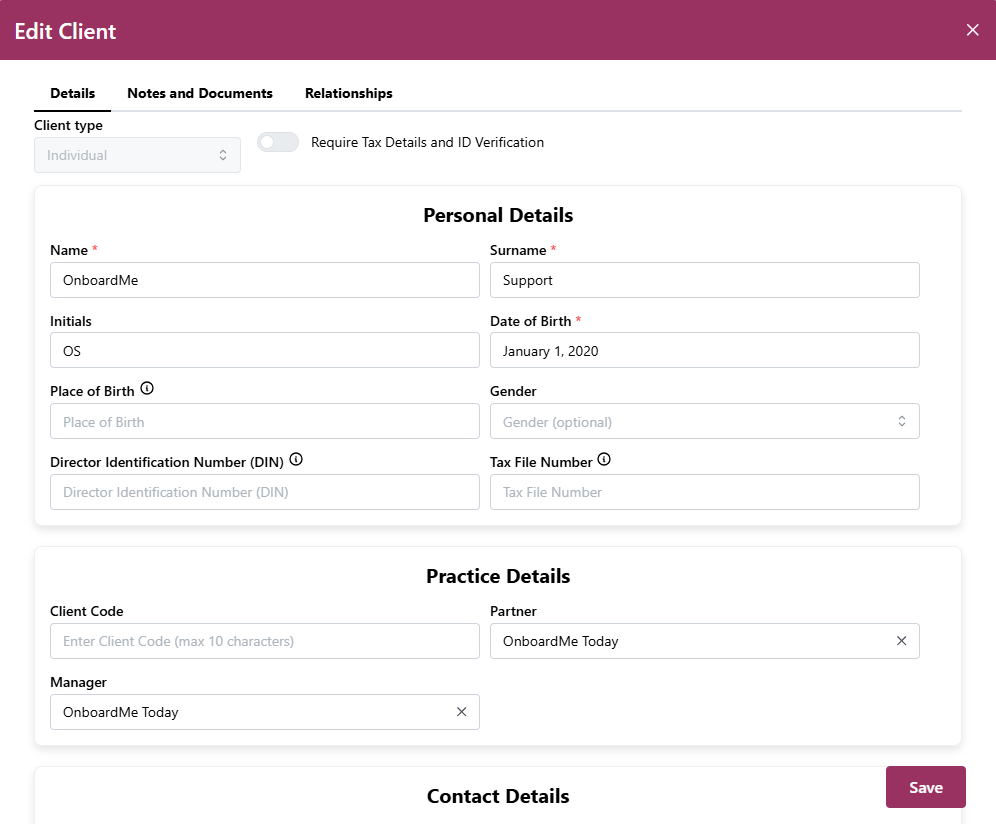This screenshot has height=824, width=996.
Task: Close the Edit Client dialog
Action: tap(972, 30)
